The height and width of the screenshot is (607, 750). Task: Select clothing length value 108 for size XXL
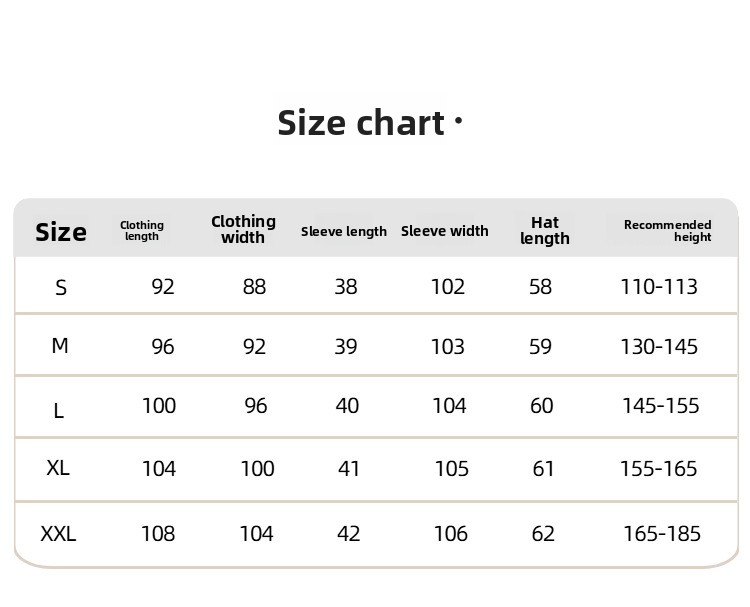(158, 534)
